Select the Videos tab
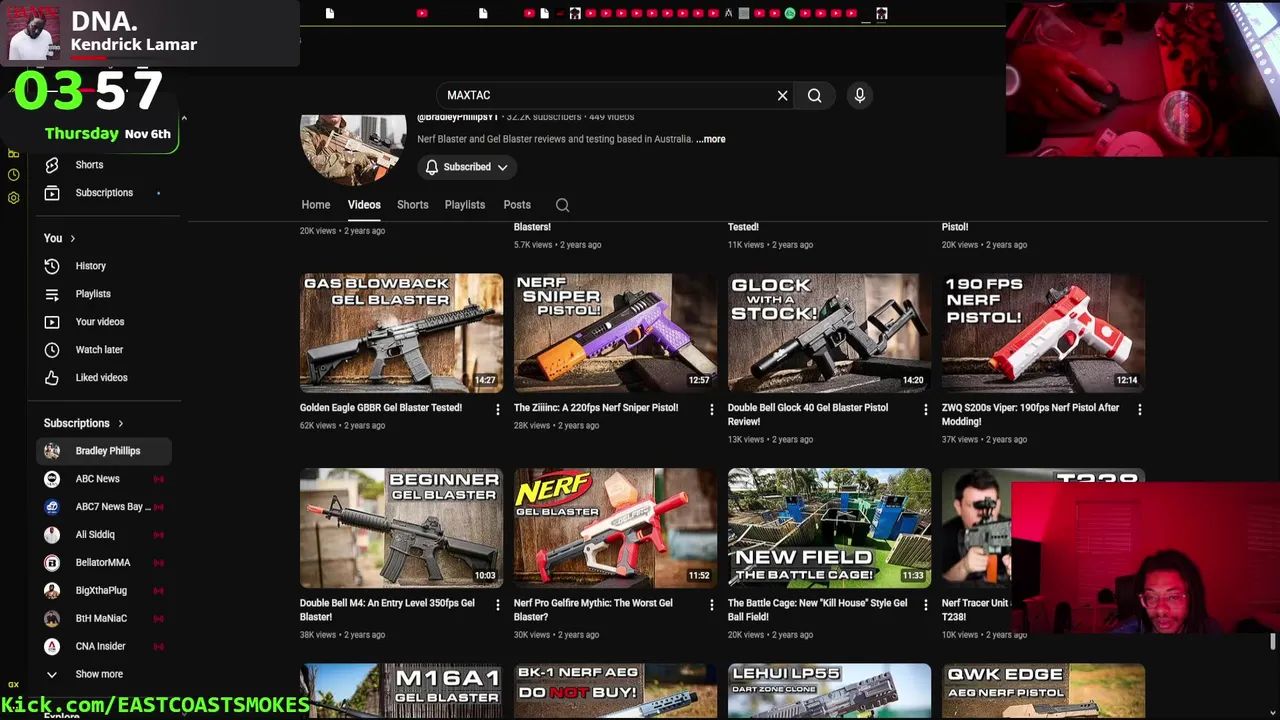 364,205
